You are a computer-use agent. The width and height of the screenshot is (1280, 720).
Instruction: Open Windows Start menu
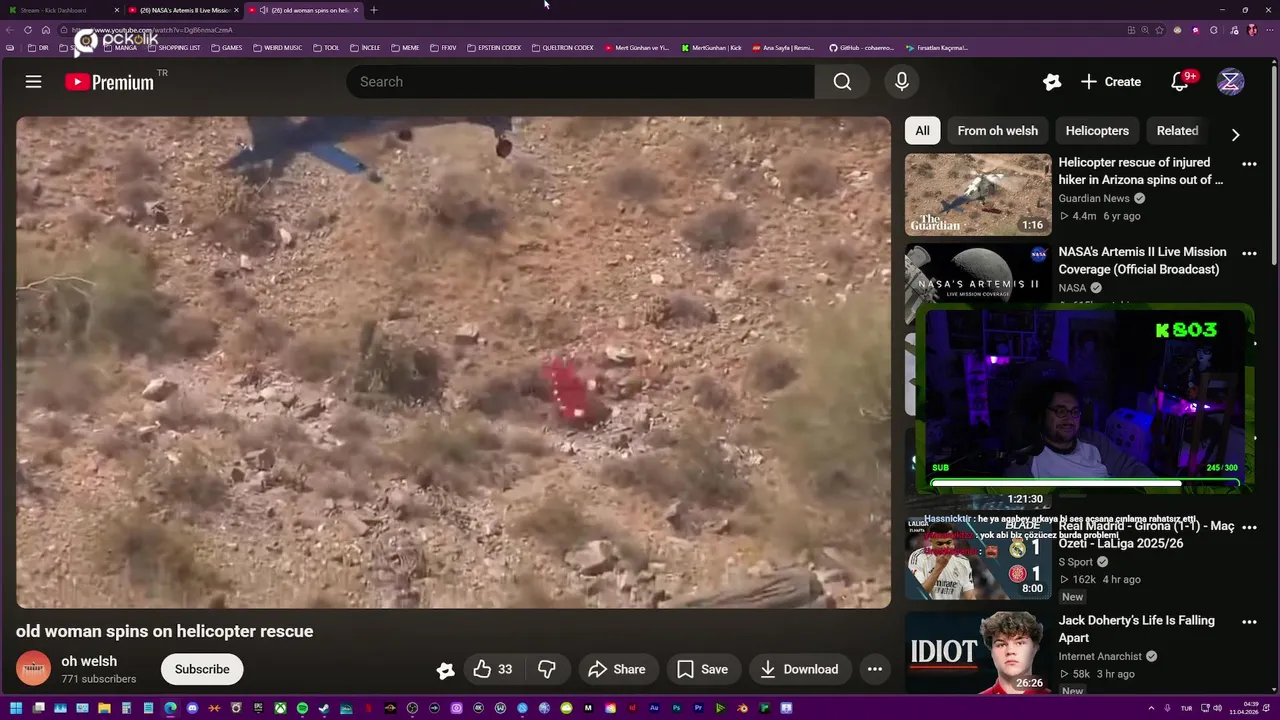15,708
